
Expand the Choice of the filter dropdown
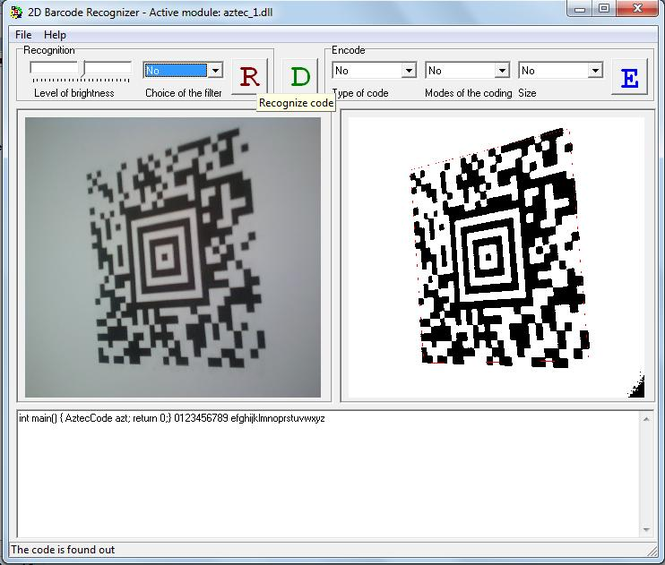click(215, 70)
